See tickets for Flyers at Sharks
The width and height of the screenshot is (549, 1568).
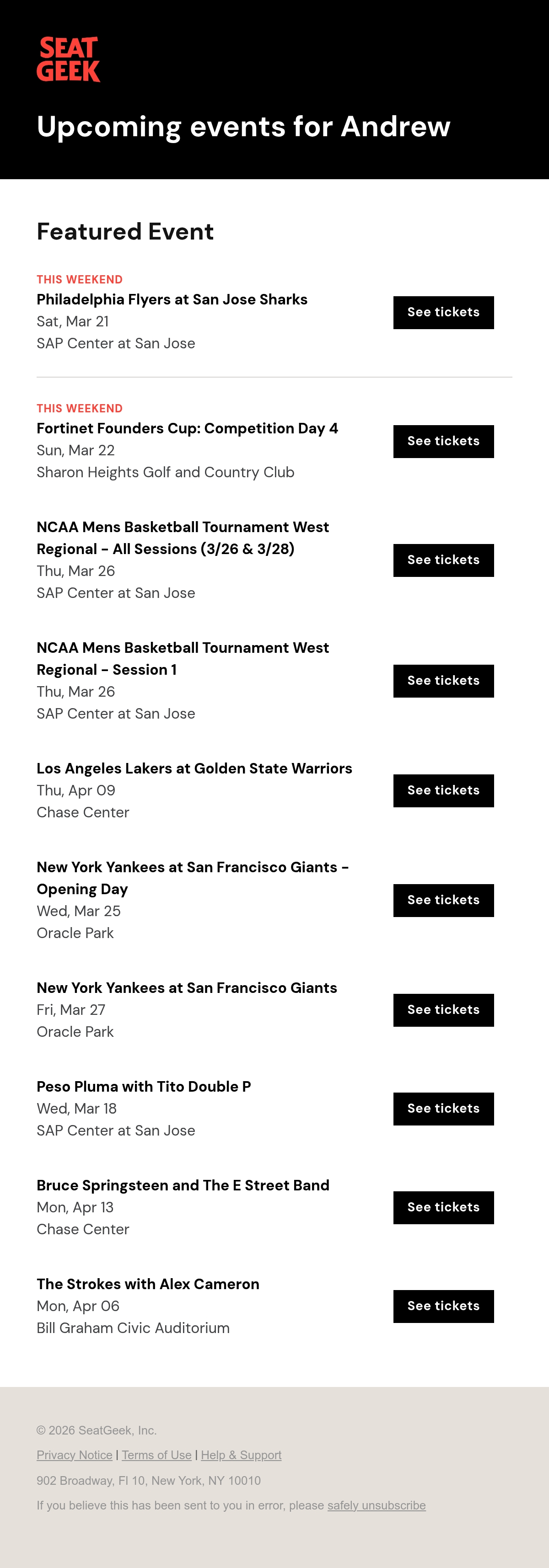pyautogui.click(x=444, y=312)
